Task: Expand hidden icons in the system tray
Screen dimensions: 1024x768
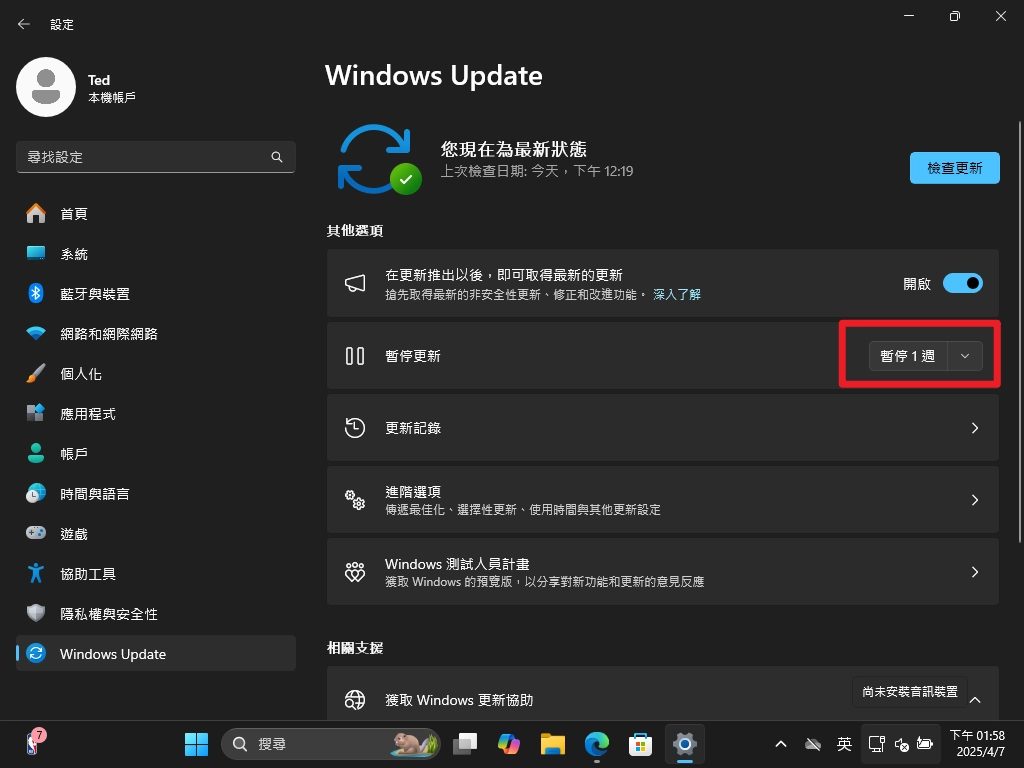Action: tap(780, 744)
